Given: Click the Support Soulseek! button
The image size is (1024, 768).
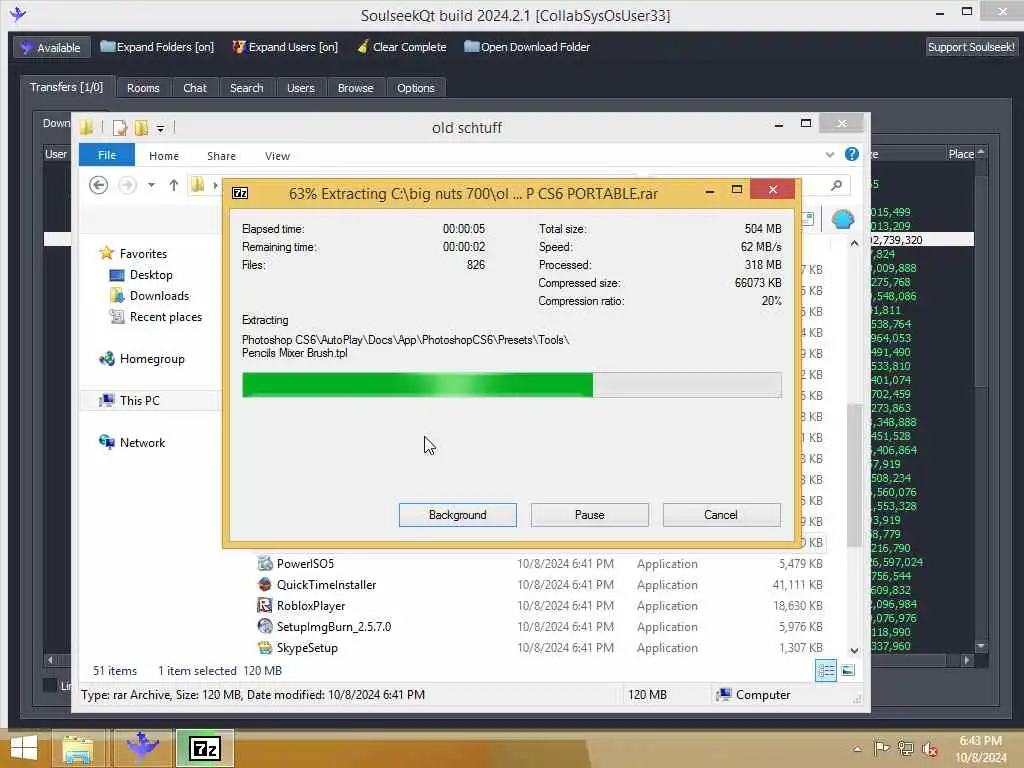Looking at the screenshot, I should point(971,47).
